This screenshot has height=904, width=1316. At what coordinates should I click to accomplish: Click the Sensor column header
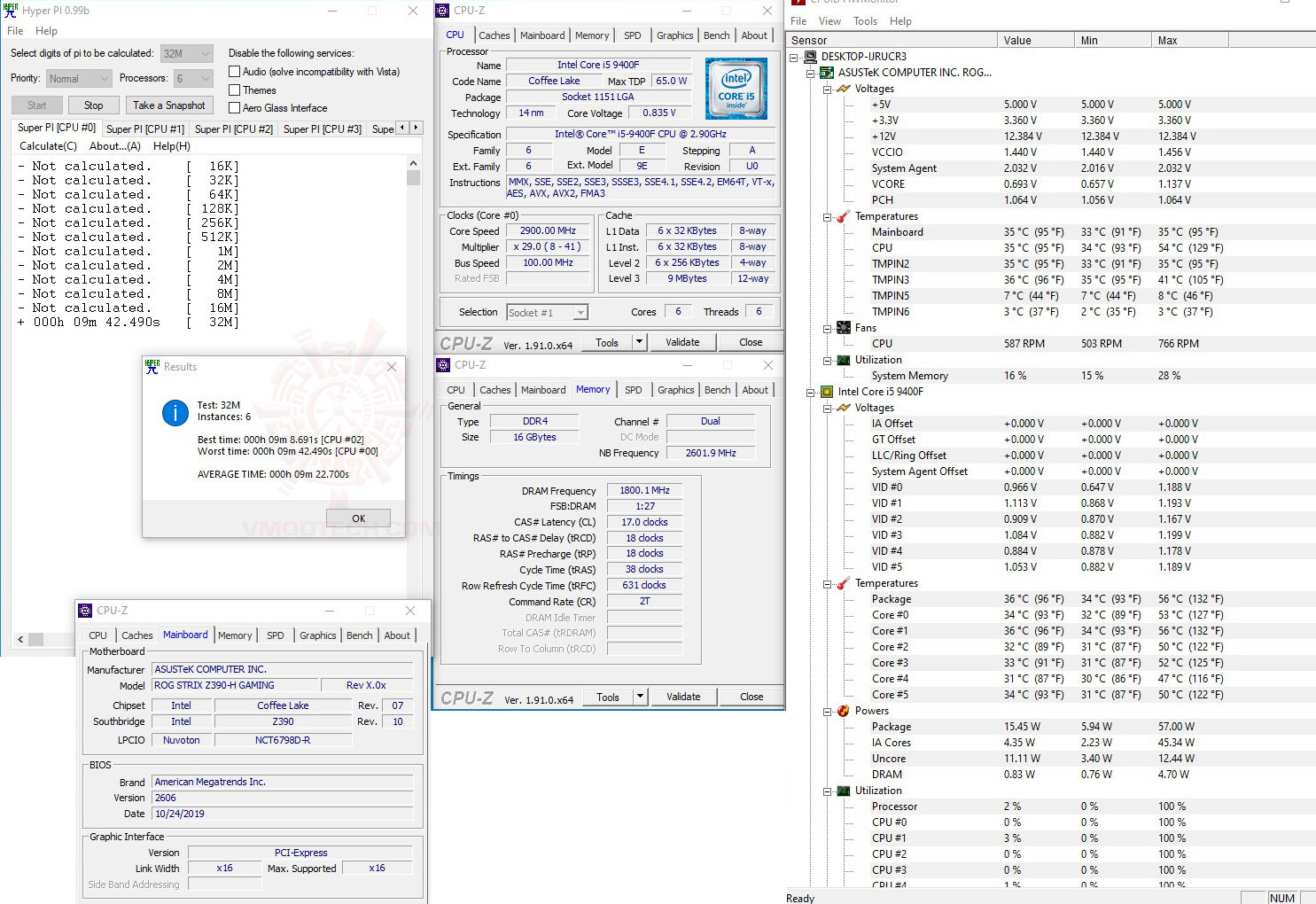coord(891,40)
